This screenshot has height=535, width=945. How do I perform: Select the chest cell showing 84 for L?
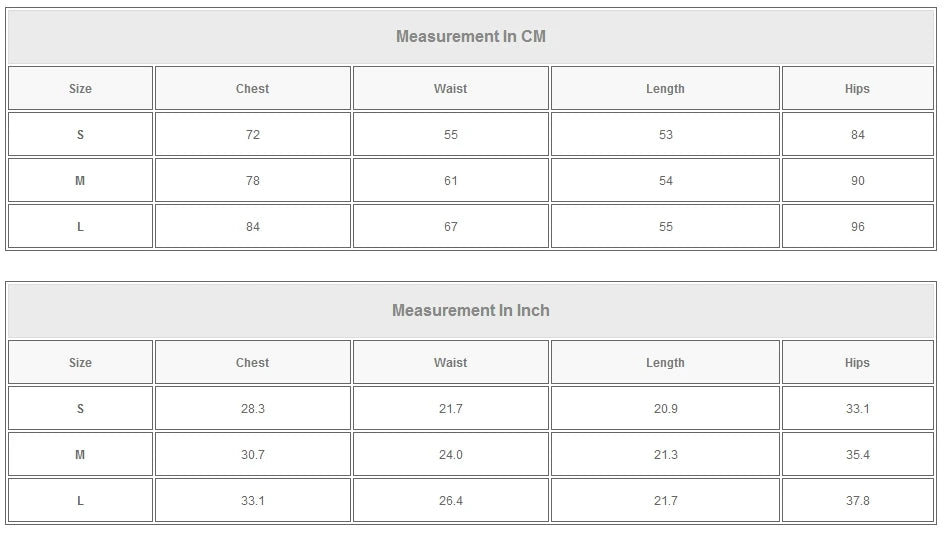click(x=253, y=227)
